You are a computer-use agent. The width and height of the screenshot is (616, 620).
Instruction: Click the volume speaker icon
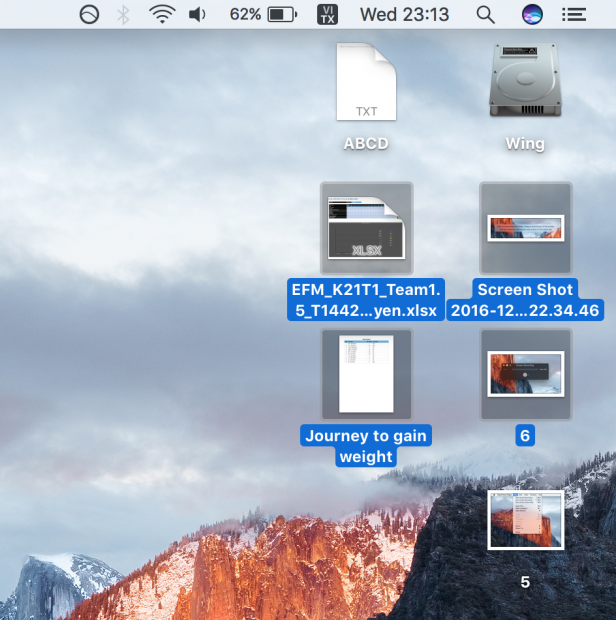pyautogui.click(x=197, y=15)
